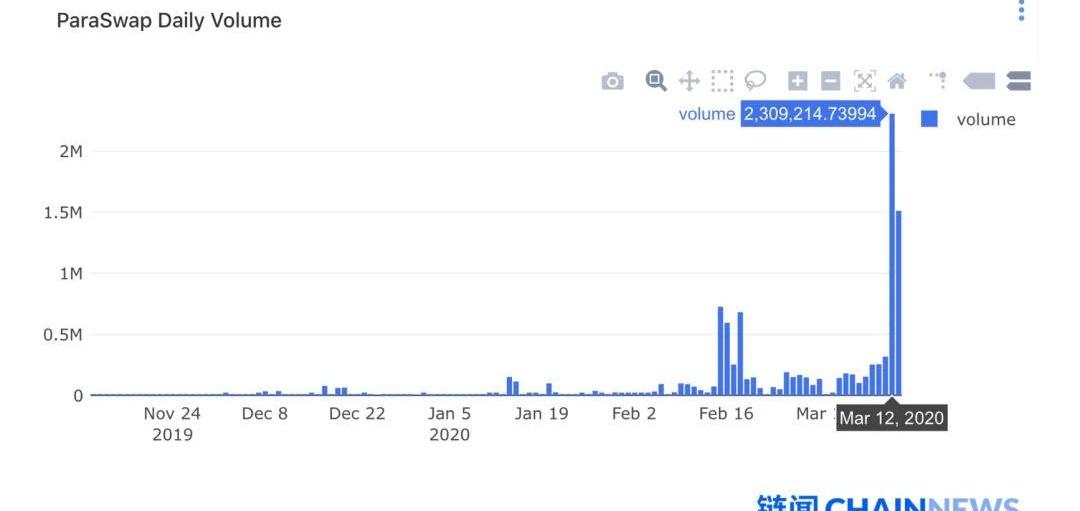This screenshot has width=1080, height=511.
Task: Autoscale the chart axes
Action: [864, 81]
